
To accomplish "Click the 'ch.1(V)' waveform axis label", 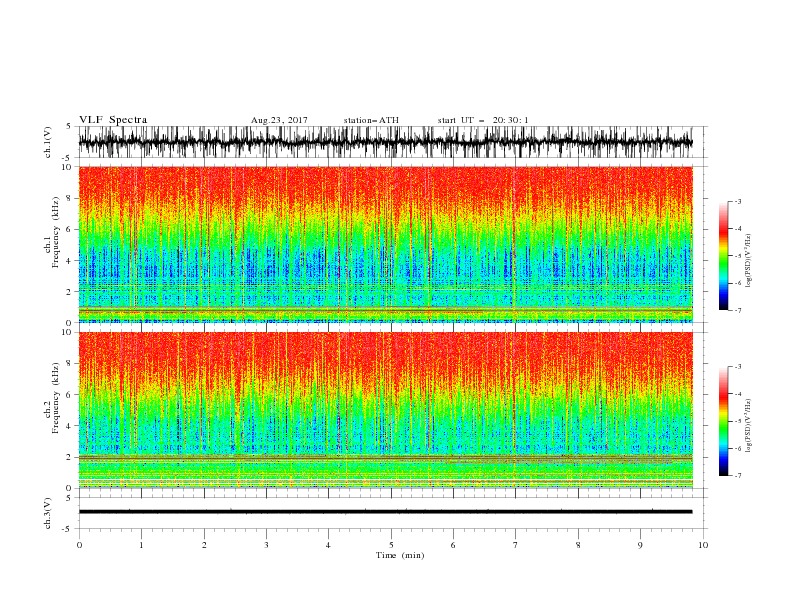I will [x=48, y=142].
